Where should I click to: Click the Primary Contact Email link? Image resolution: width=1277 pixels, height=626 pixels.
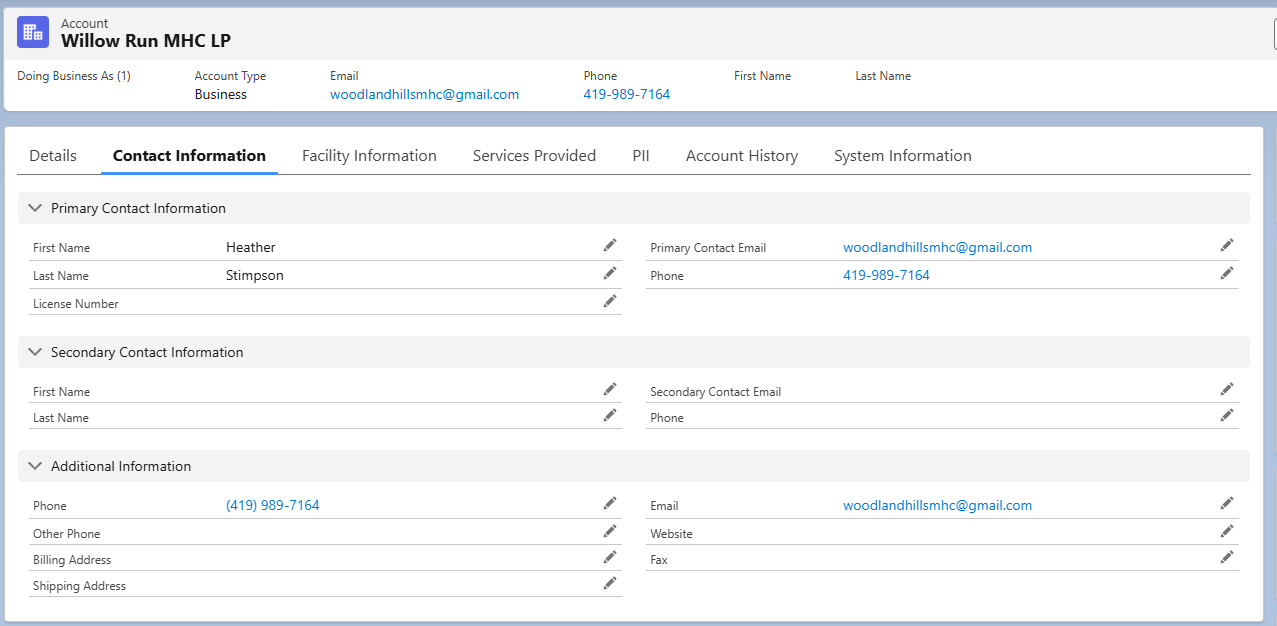point(937,247)
